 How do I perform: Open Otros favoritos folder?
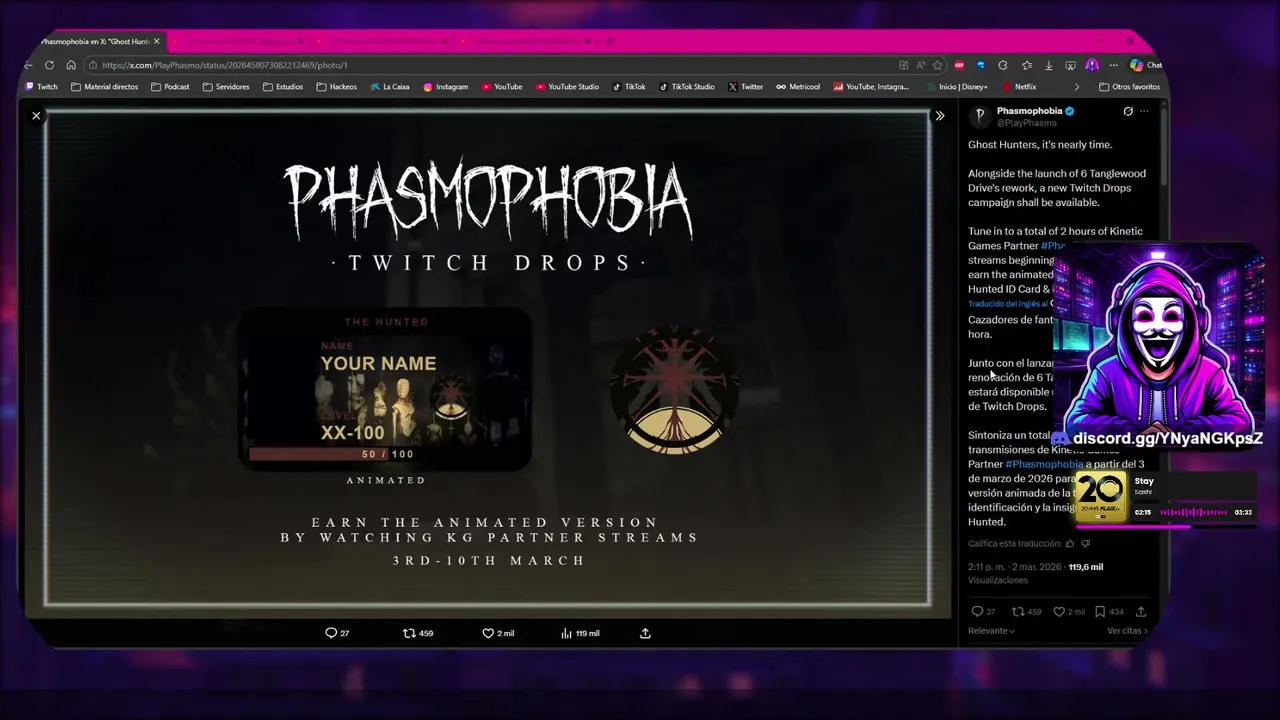click(1130, 87)
